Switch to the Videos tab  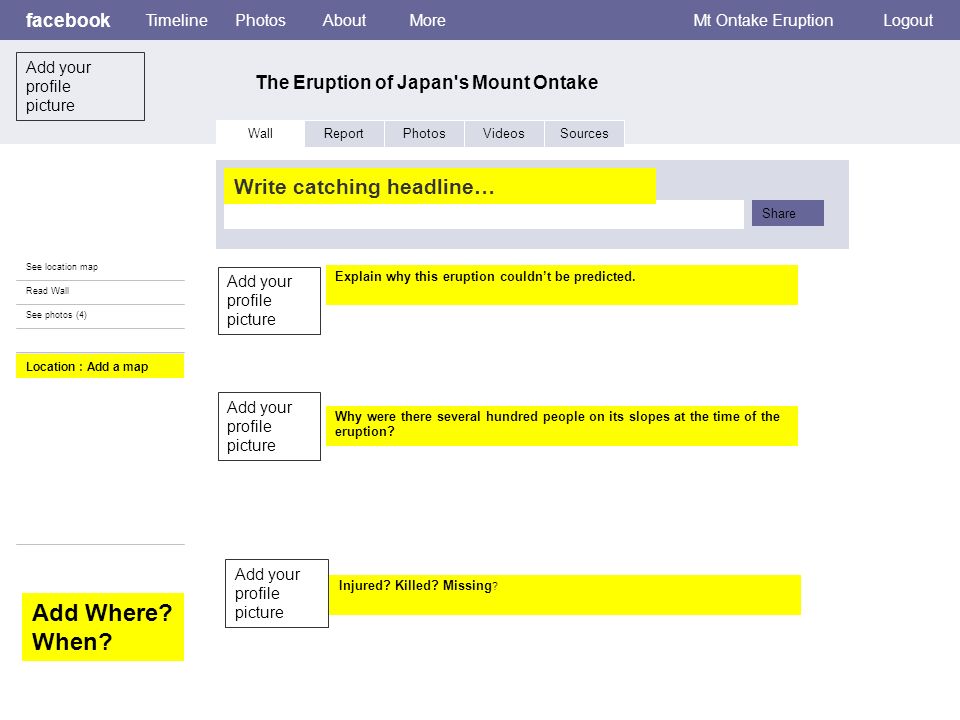click(503, 133)
